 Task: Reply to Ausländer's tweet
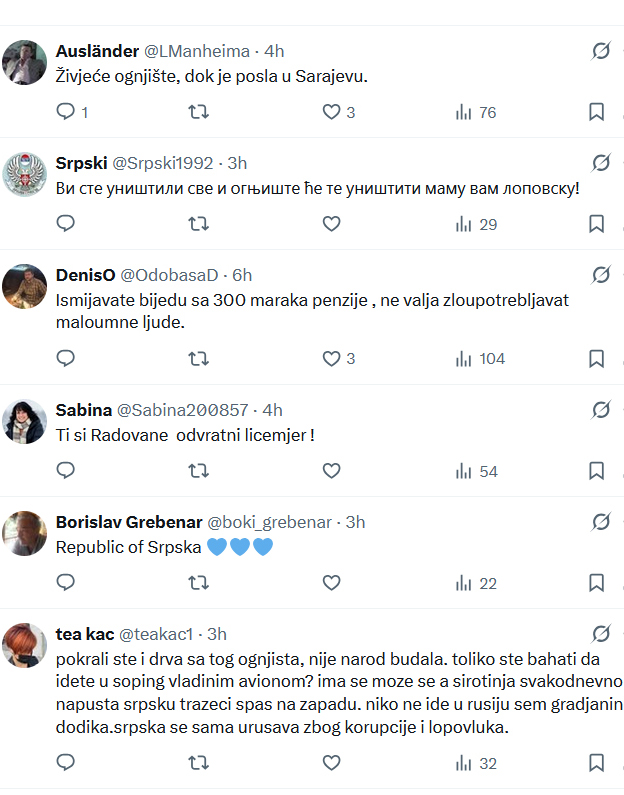(66, 112)
